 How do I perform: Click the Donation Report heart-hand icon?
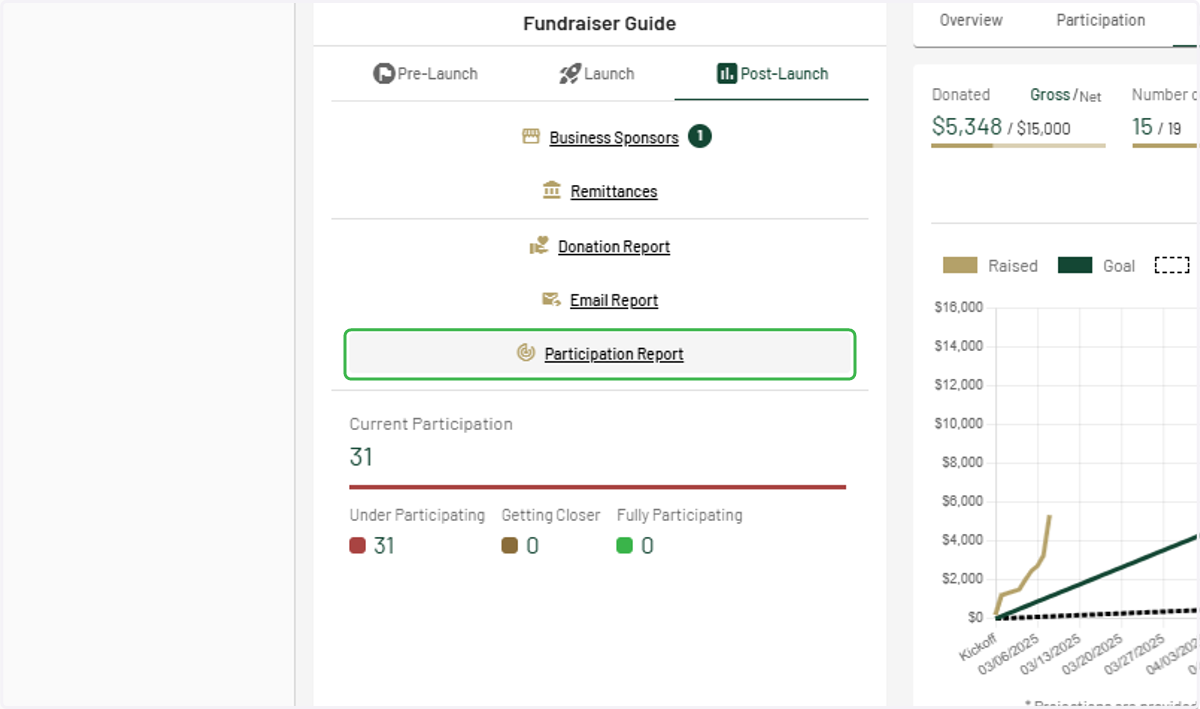click(540, 246)
